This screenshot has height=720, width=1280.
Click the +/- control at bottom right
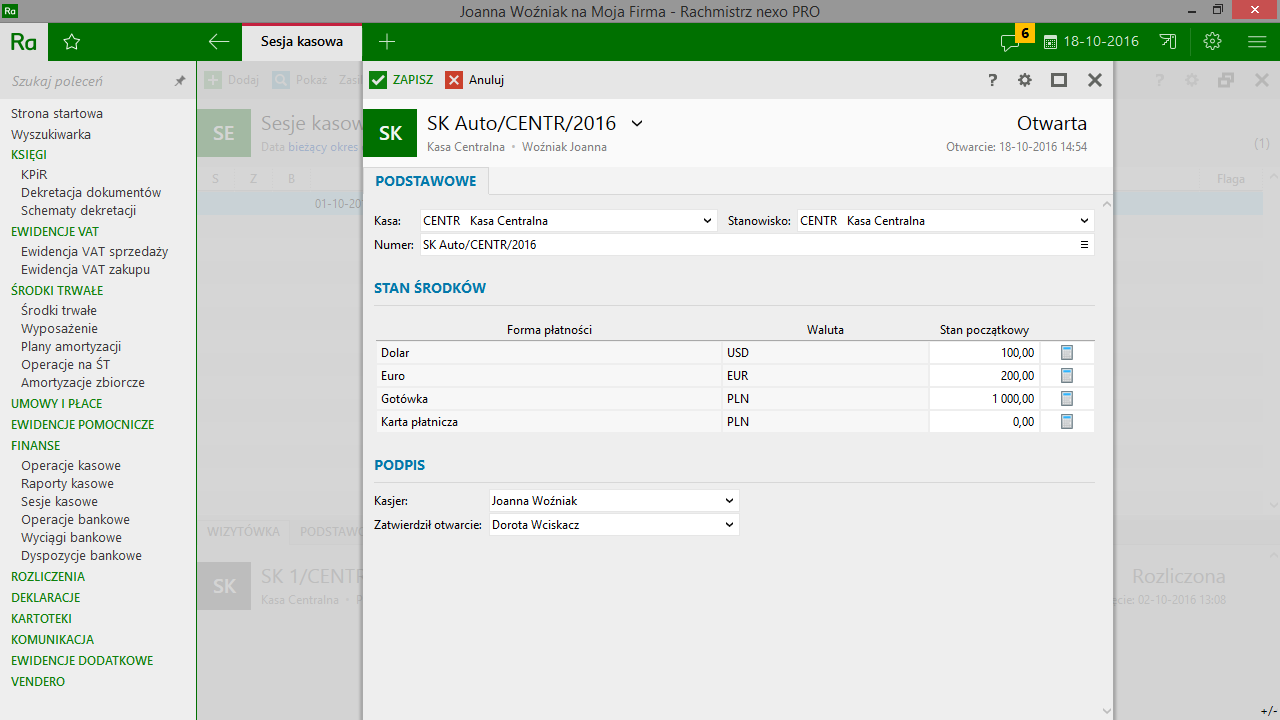point(1268,711)
